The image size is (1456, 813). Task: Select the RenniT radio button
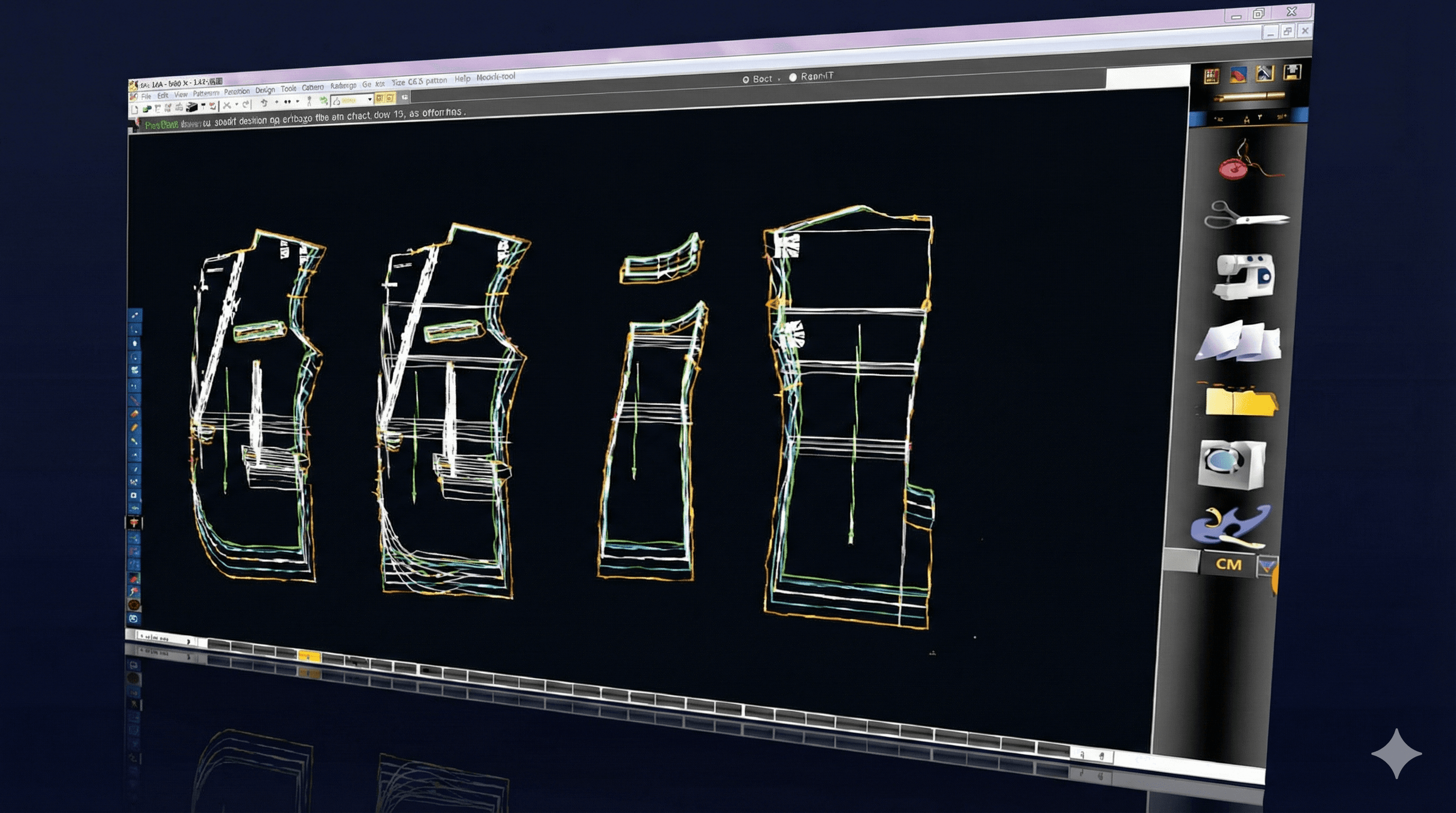pyautogui.click(x=793, y=77)
